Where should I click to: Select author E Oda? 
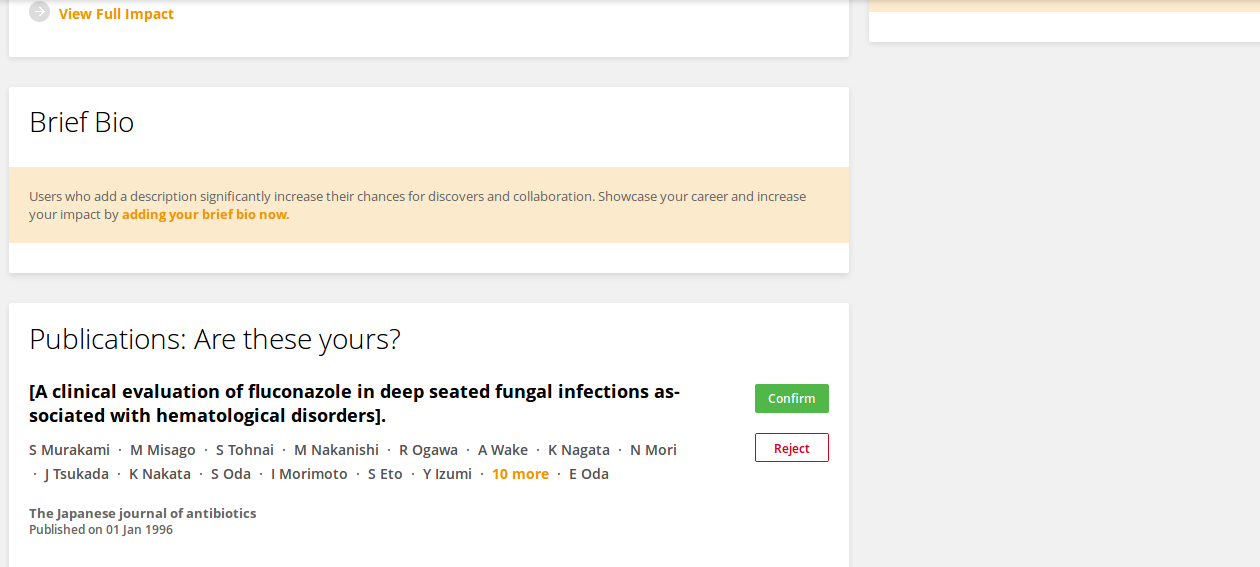pyautogui.click(x=589, y=474)
